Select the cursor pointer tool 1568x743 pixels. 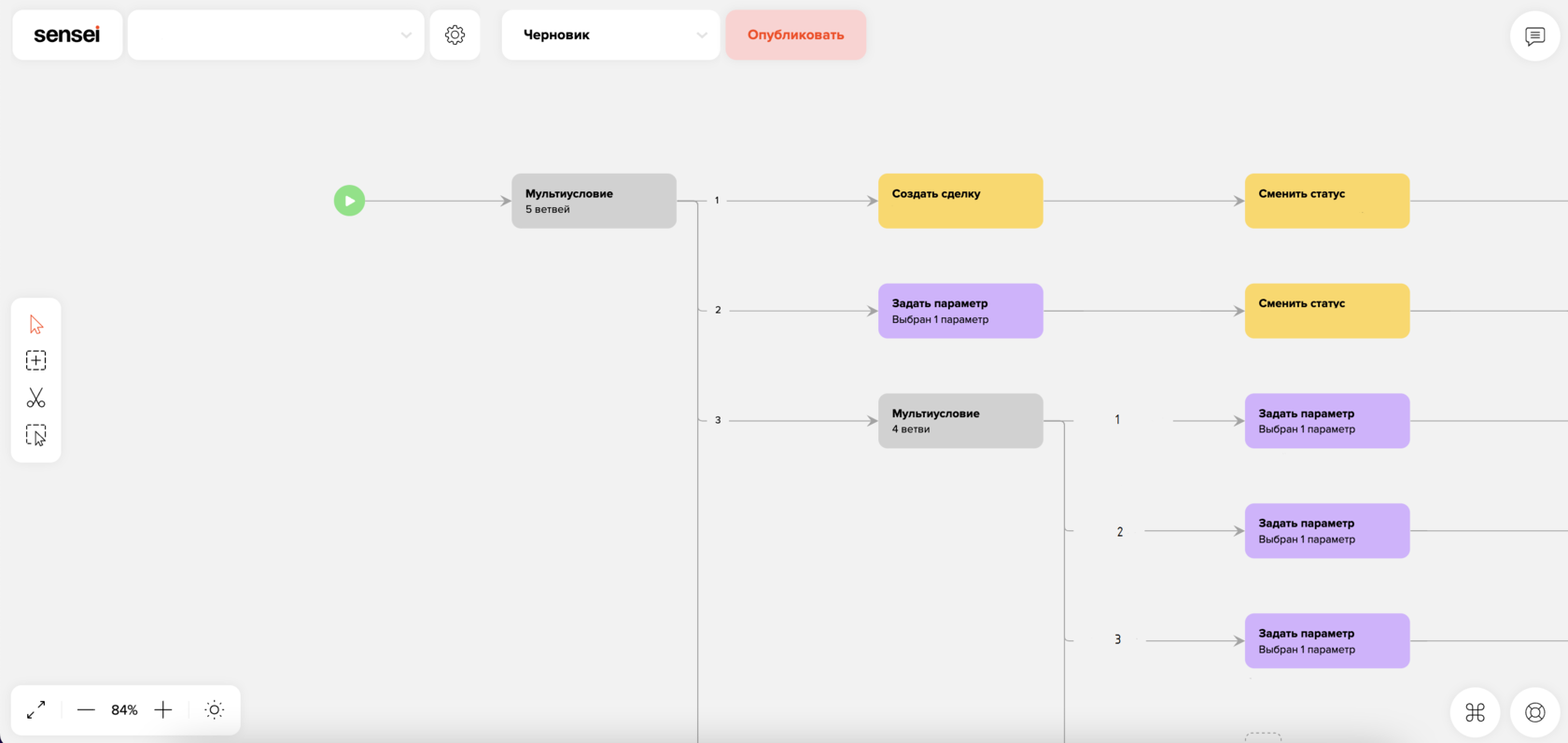click(36, 325)
